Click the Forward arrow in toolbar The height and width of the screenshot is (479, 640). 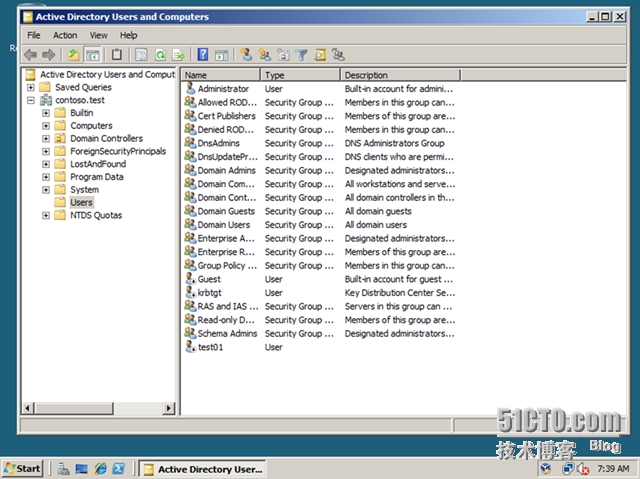point(49,55)
